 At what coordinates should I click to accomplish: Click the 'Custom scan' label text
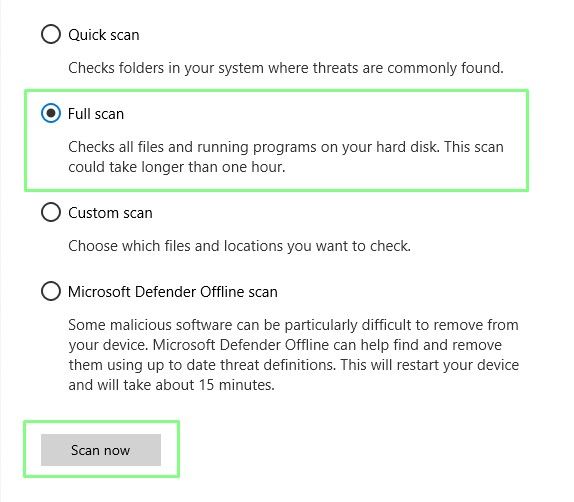pos(110,213)
